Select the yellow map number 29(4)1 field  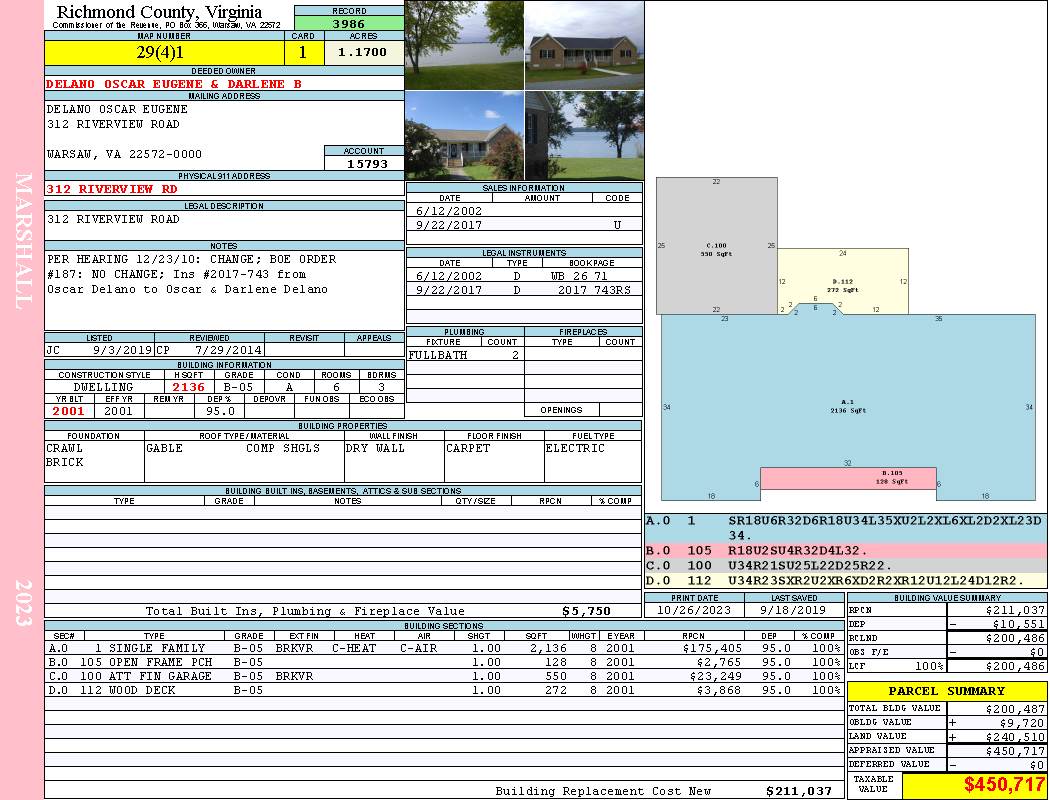tap(164, 51)
